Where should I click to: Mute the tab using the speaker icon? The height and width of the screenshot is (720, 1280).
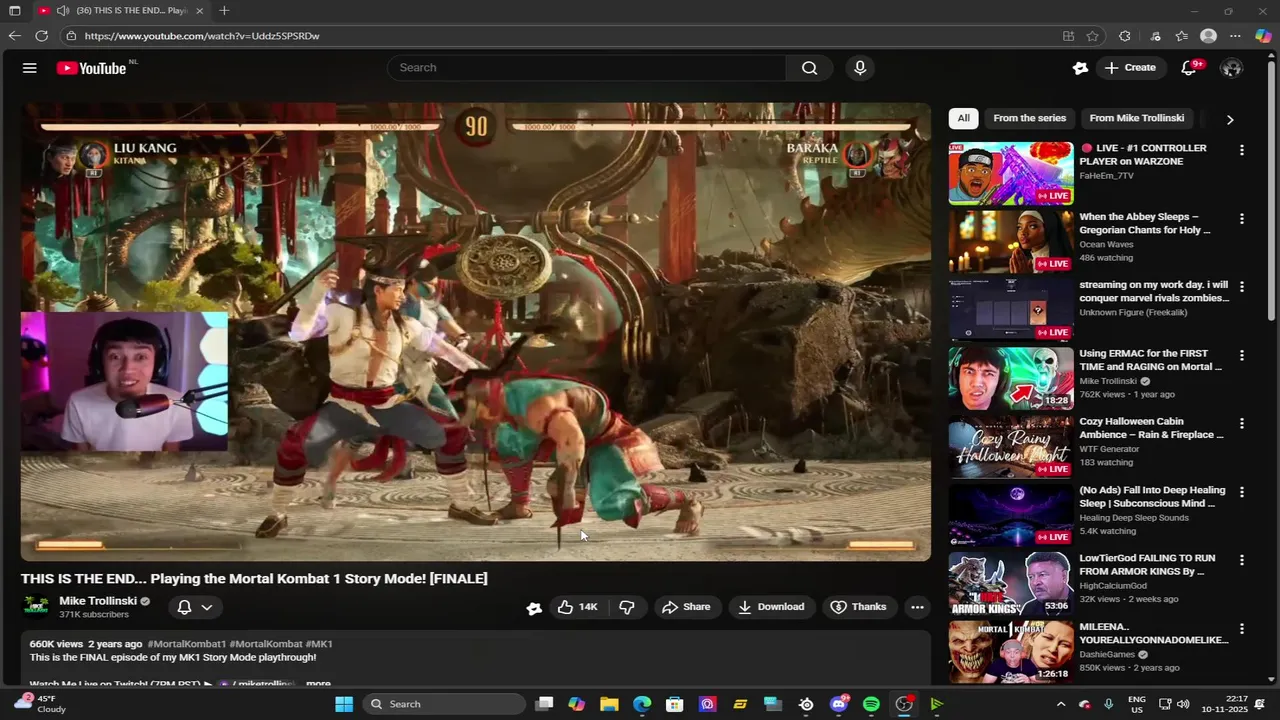[x=63, y=10]
